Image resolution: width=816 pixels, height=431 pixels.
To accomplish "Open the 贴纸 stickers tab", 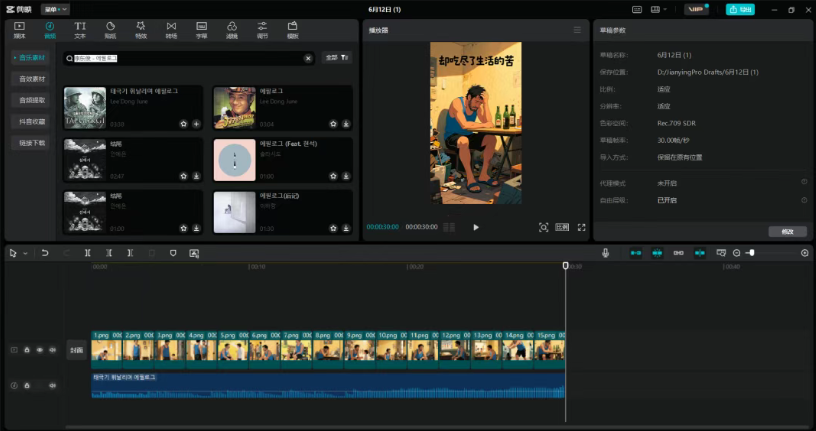I will tap(110, 30).
